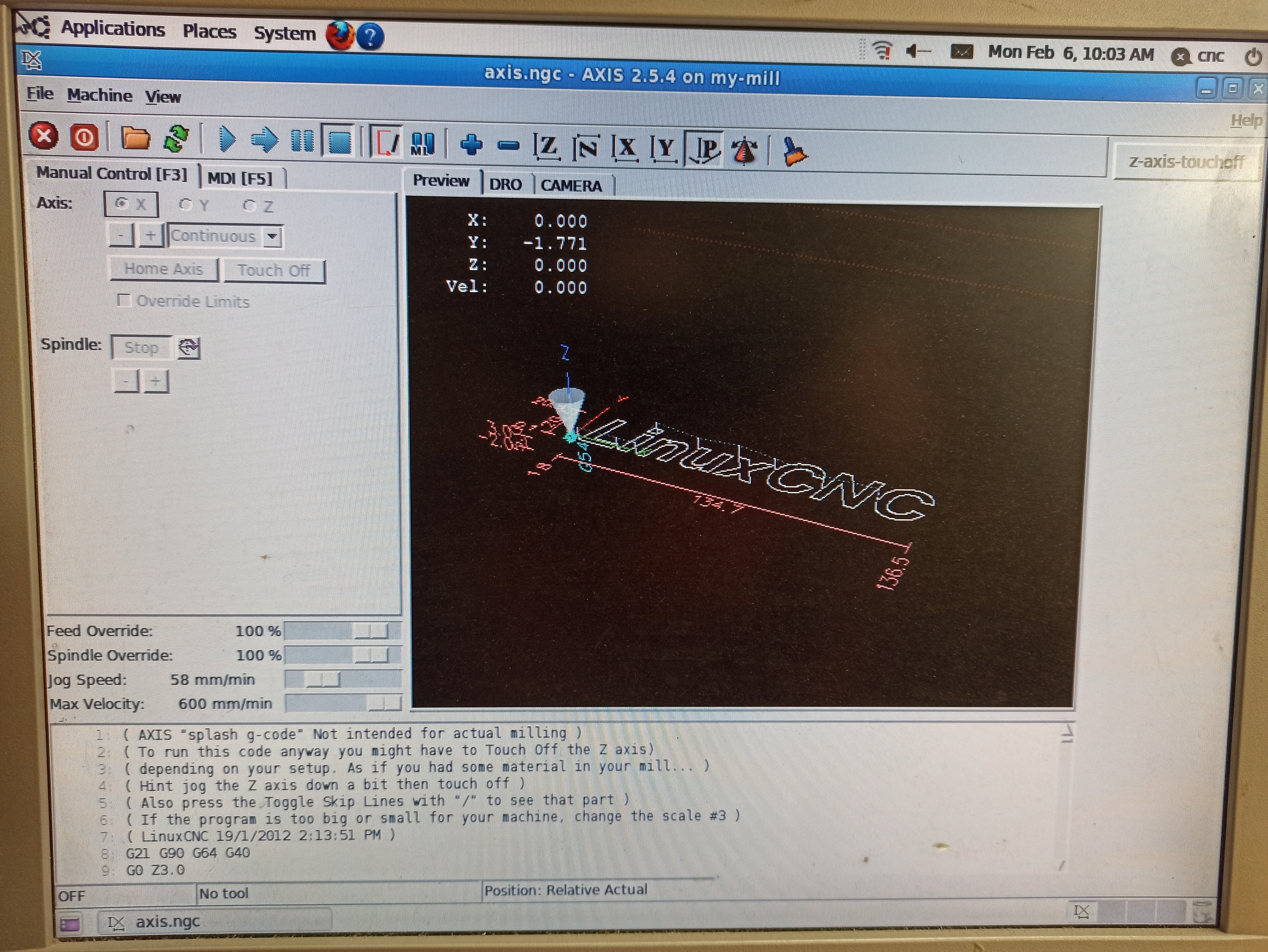Reload the current file with green arrows icon
This screenshot has height=952, width=1268.
coord(177,139)
